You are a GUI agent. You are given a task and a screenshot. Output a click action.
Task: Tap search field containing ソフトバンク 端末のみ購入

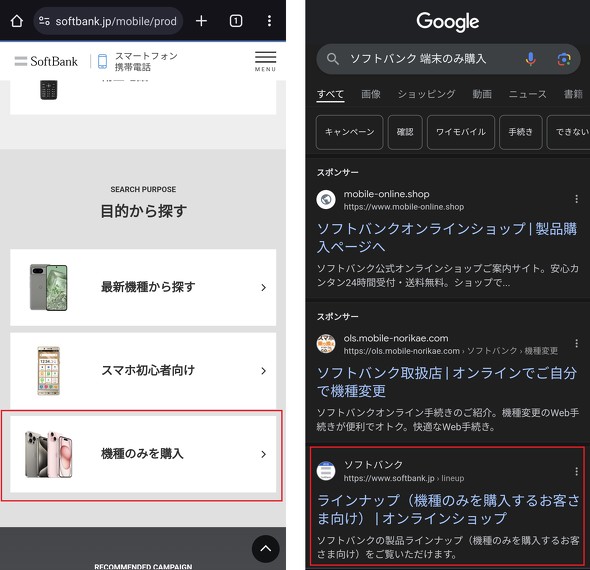click(x=448, y=59)
